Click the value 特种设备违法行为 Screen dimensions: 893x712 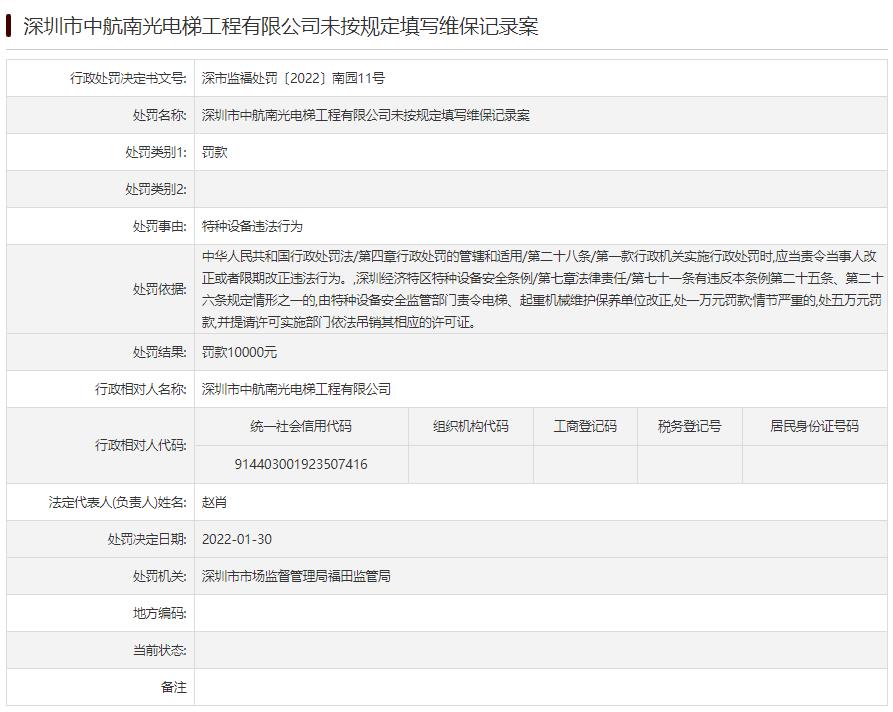[252, 226]
